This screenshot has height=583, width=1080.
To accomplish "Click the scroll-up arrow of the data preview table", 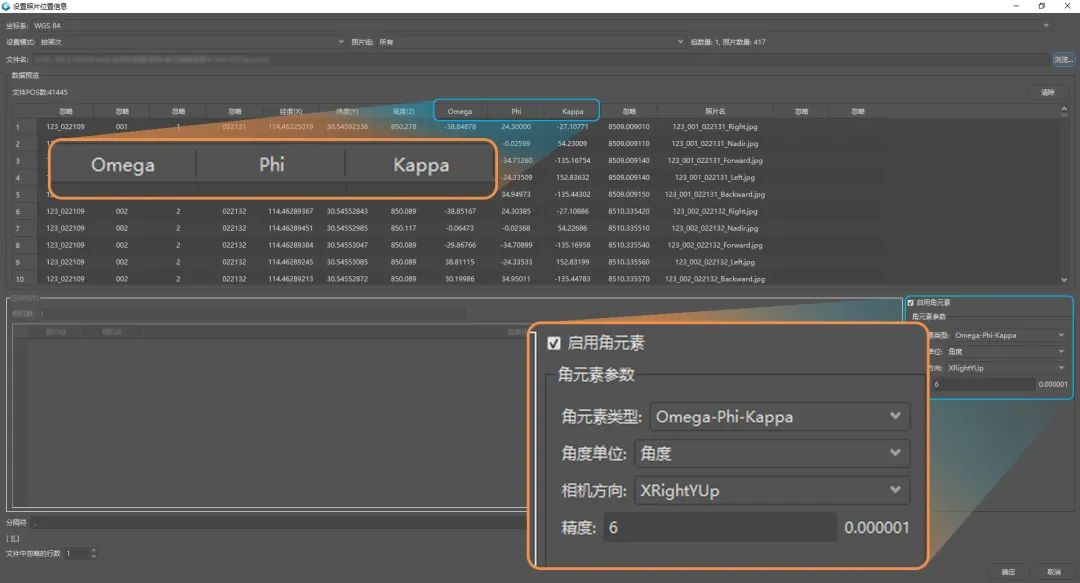I will tap(1064, 110).
